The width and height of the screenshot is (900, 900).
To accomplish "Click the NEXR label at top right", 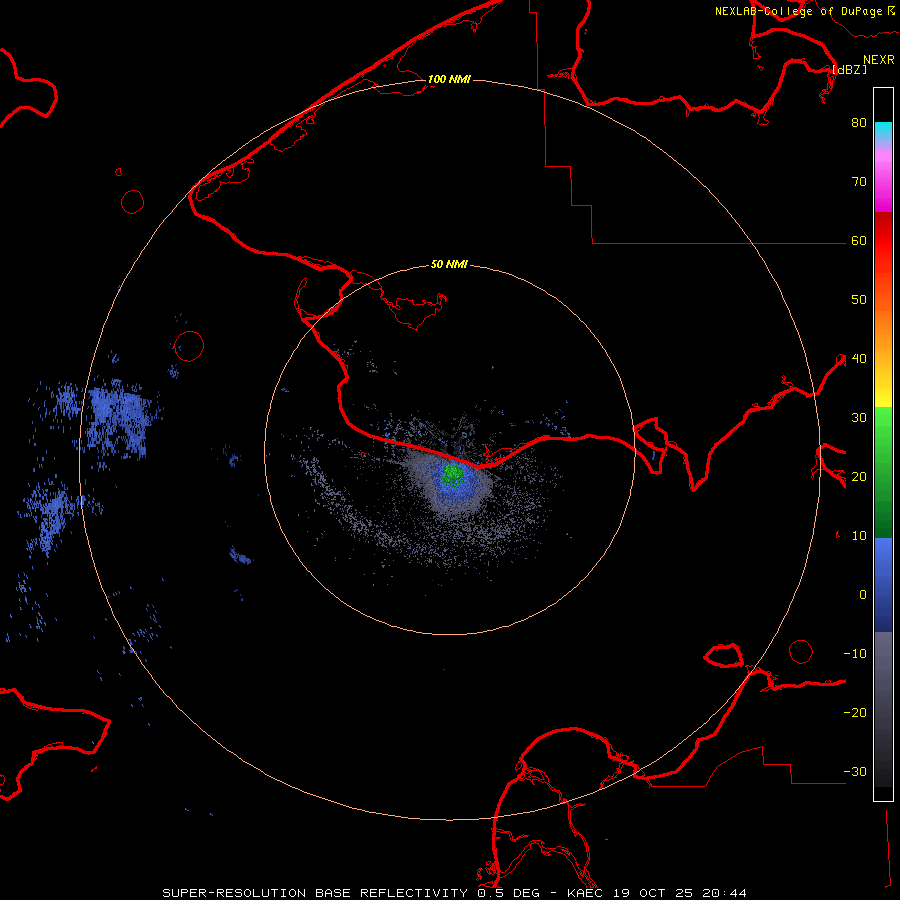I will pyautogui.click(x=879, y=60).
